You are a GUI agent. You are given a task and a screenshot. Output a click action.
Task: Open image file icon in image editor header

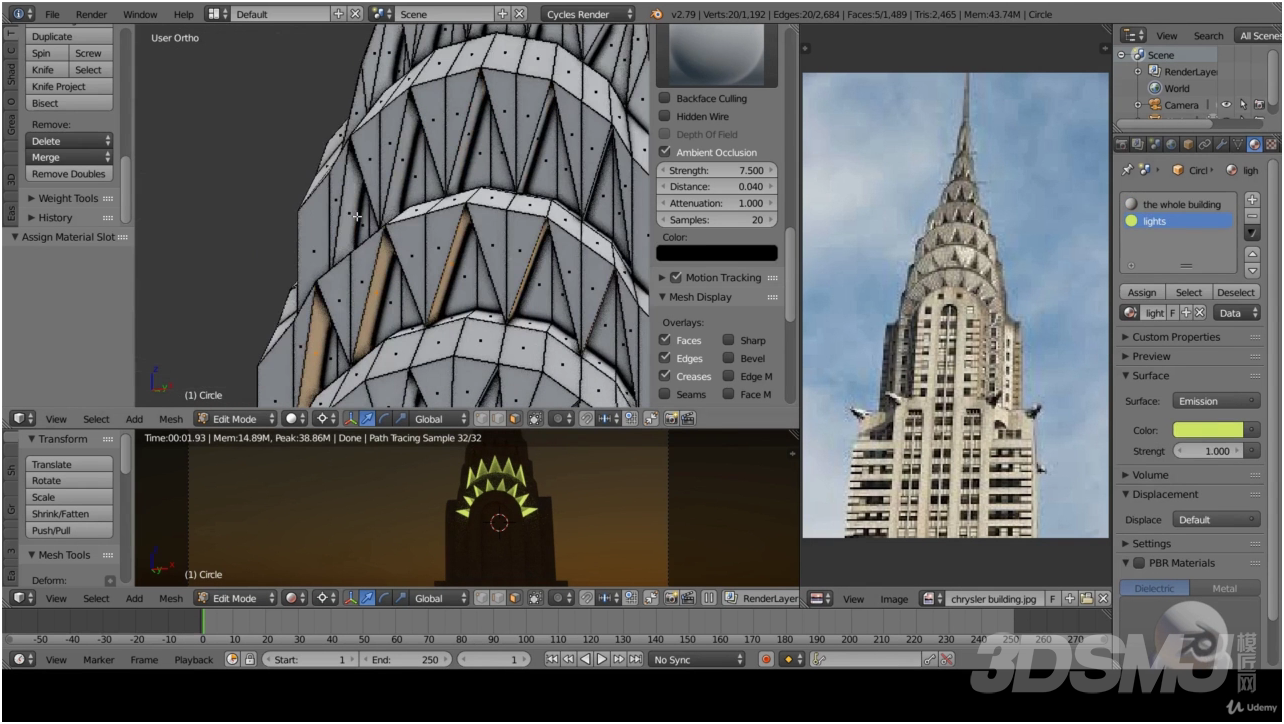click(x=1087, y=598)
